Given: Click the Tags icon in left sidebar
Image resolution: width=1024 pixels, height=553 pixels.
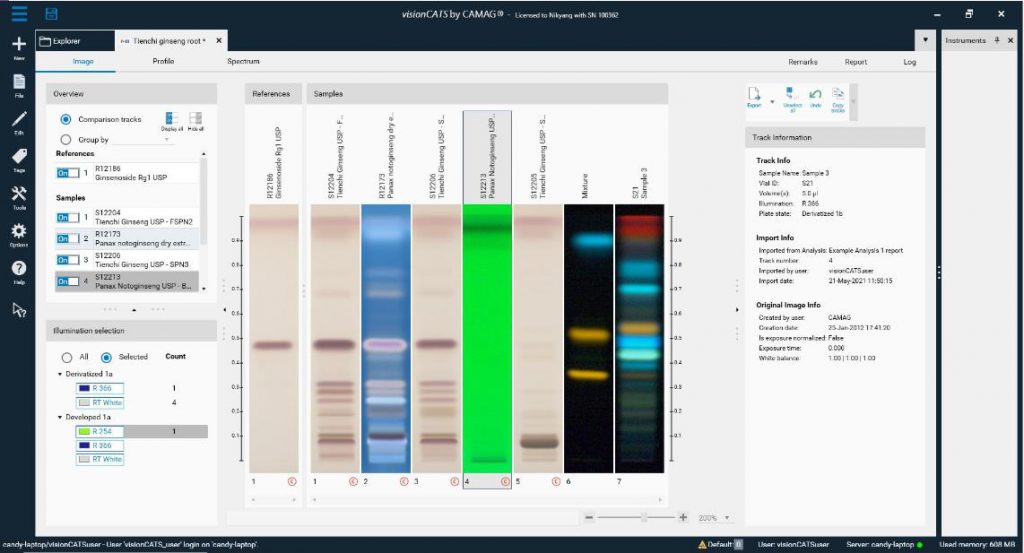Looking at the screenshot, I should tap(19, 157).
